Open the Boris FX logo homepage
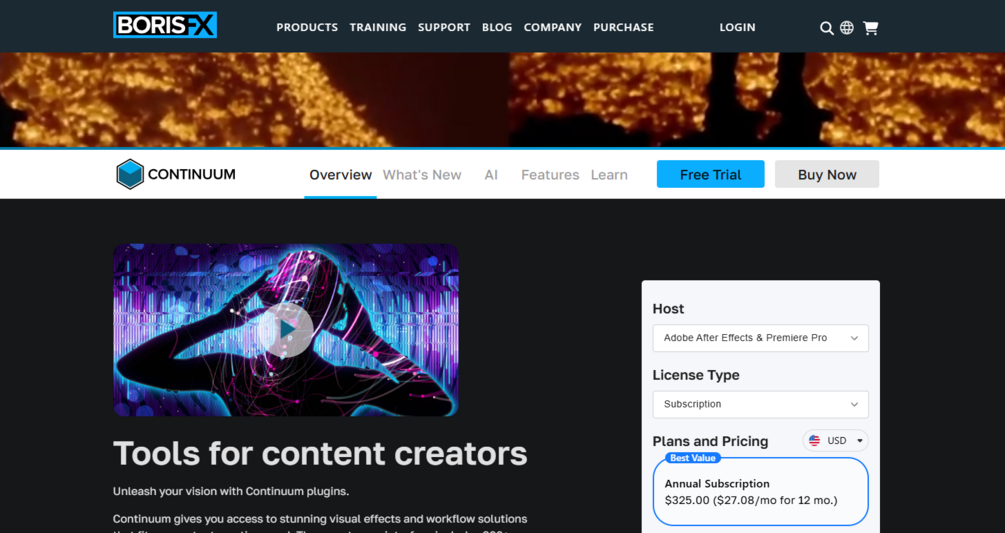The height and width of the screenshot is (533, 1005). tap(165, 25)
